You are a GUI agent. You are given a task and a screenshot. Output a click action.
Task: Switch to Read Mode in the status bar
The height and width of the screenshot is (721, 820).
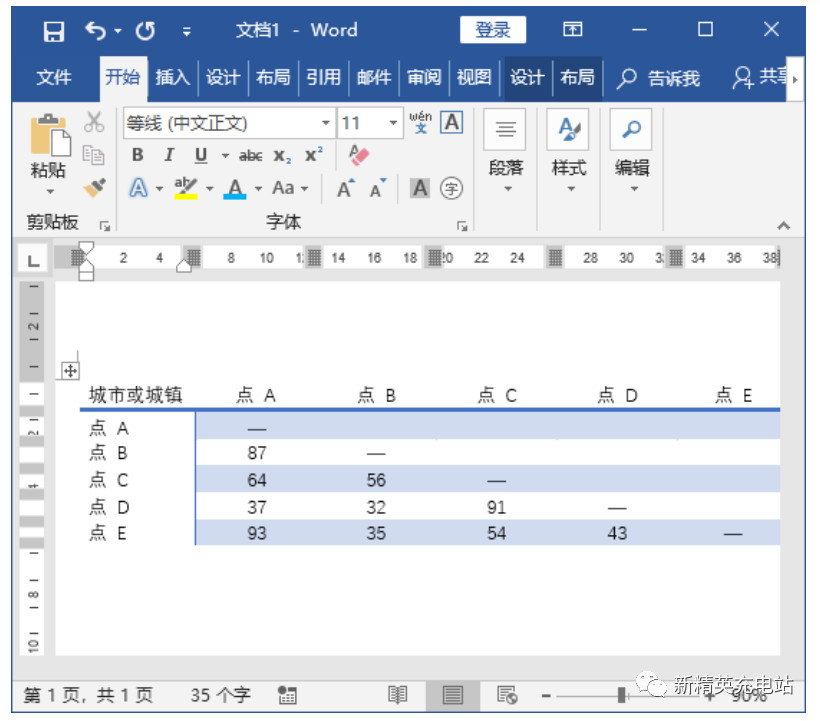[x=397, y=694]
